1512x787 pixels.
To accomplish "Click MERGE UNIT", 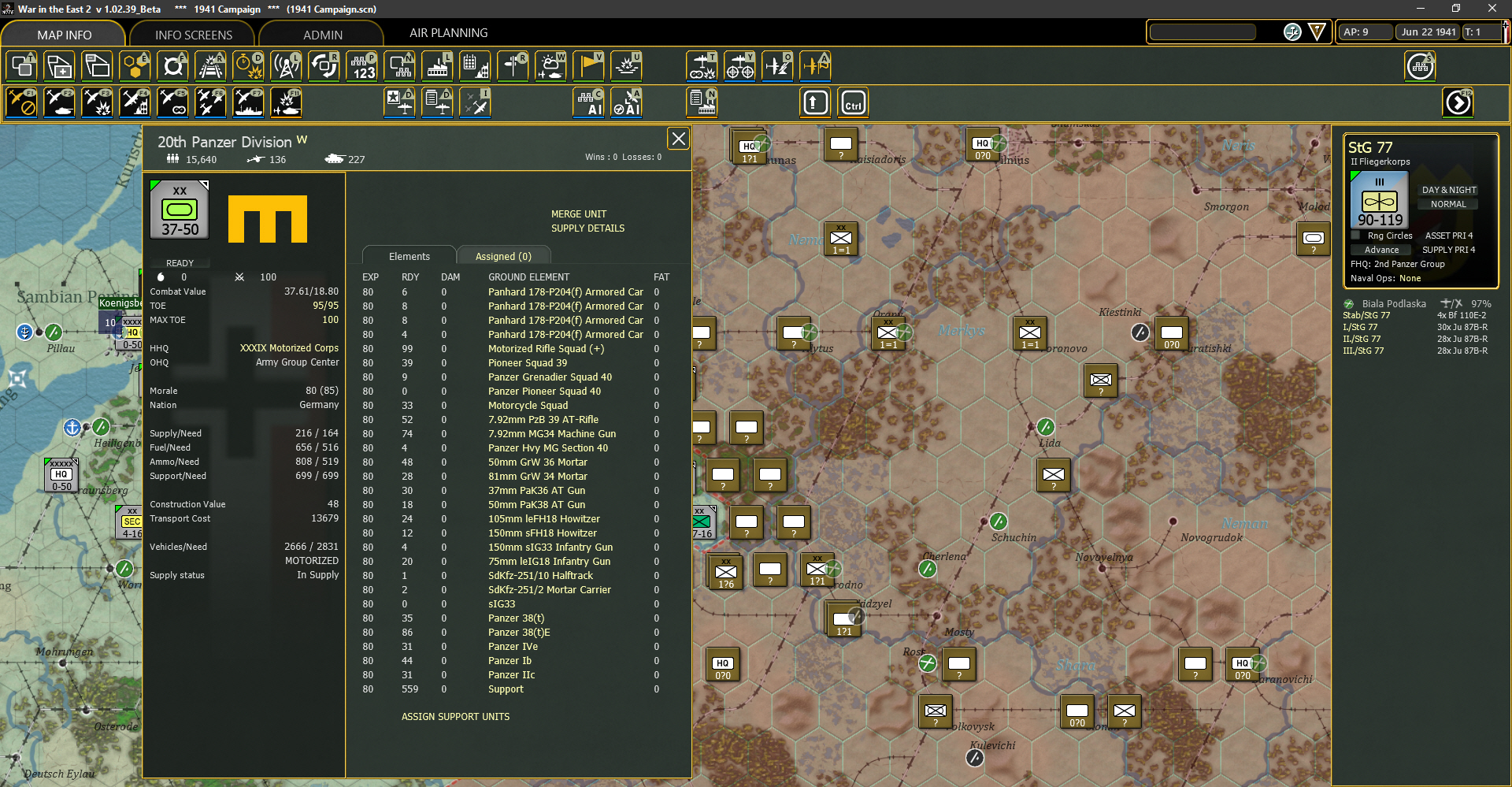I will coord(579,214).
